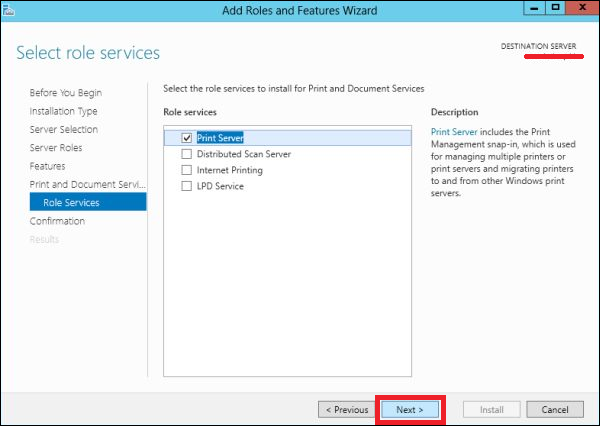Screen dimensions: 600x426
Task: Select the Server Roles step
Action: click(56, 148)
